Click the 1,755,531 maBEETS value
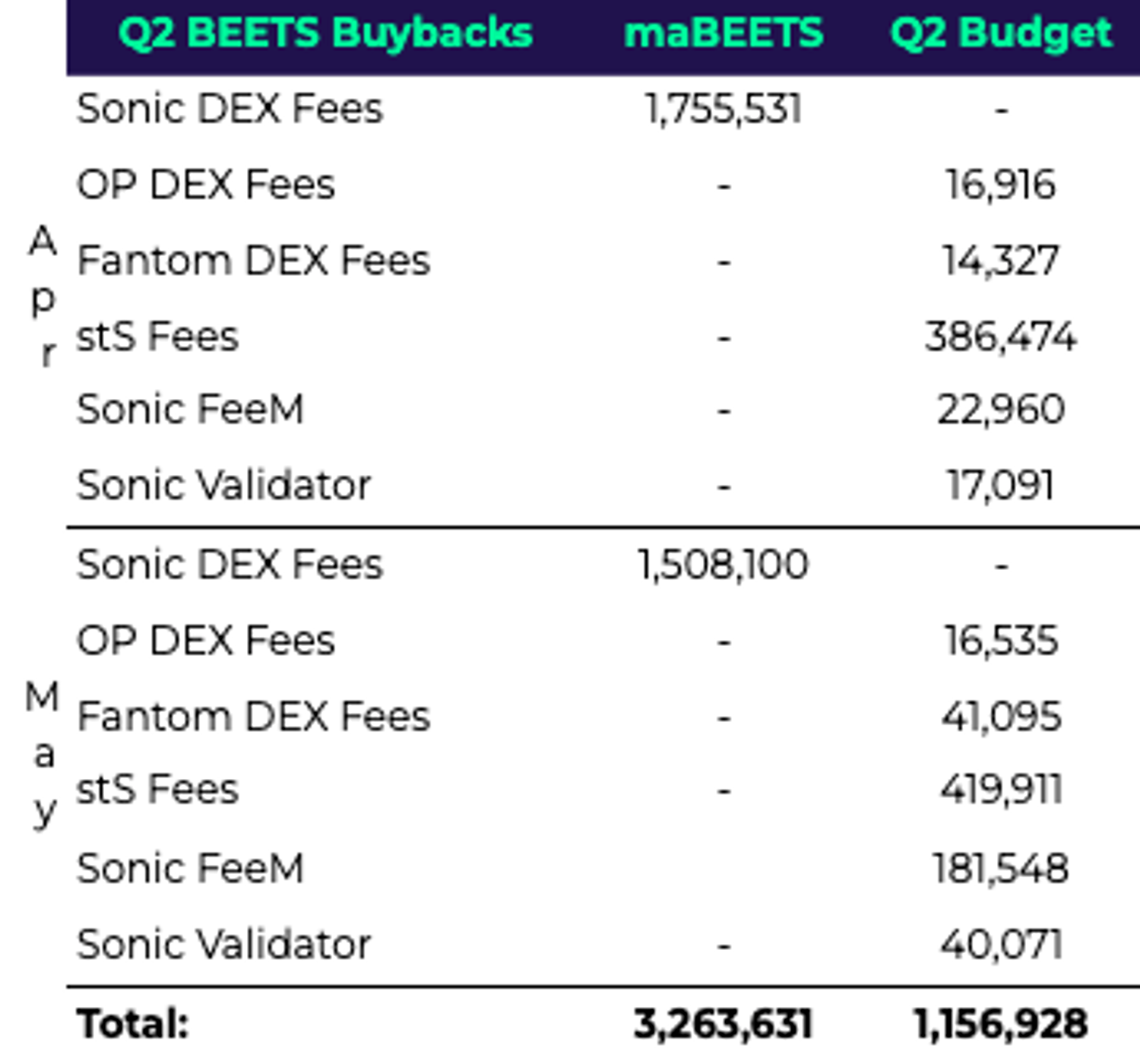The image size is (1140, 1064). (723, 108)
